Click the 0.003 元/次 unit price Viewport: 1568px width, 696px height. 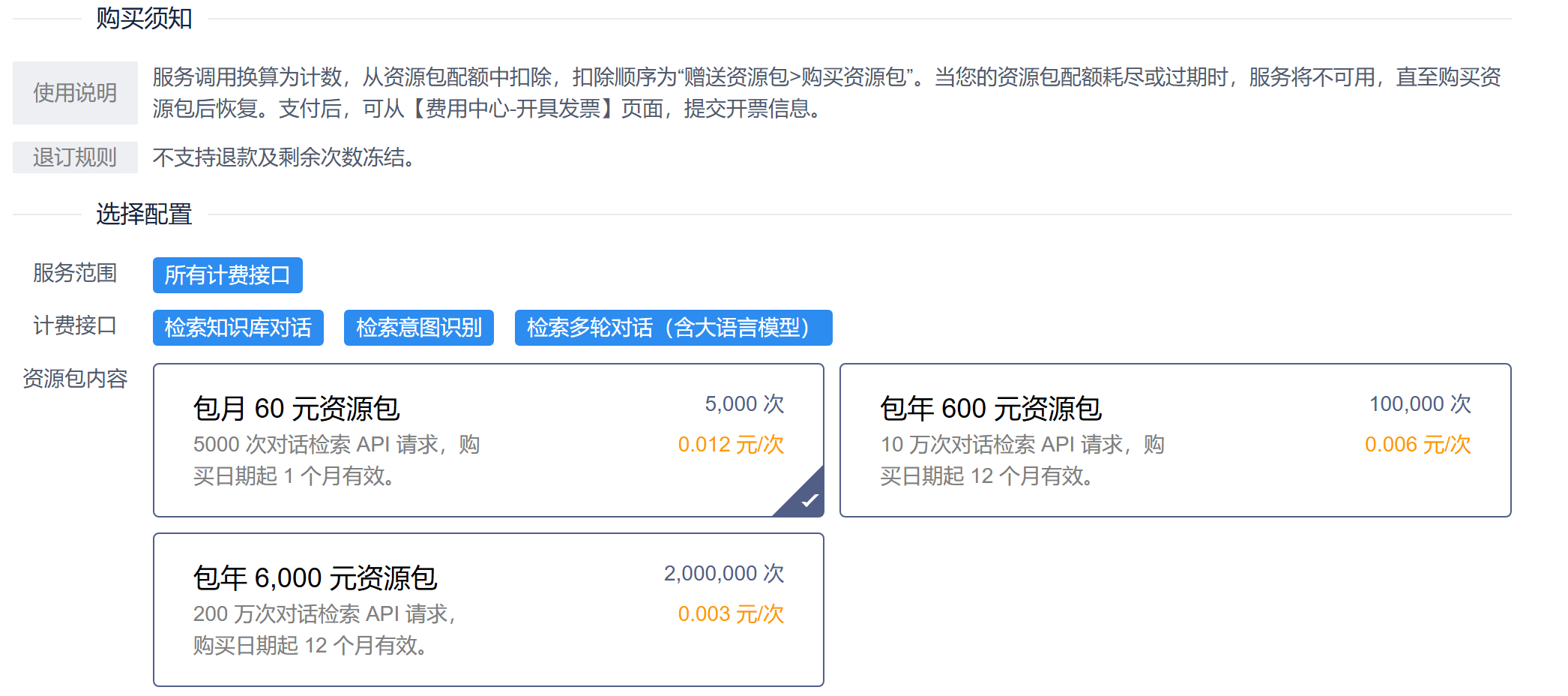[730, 614]
